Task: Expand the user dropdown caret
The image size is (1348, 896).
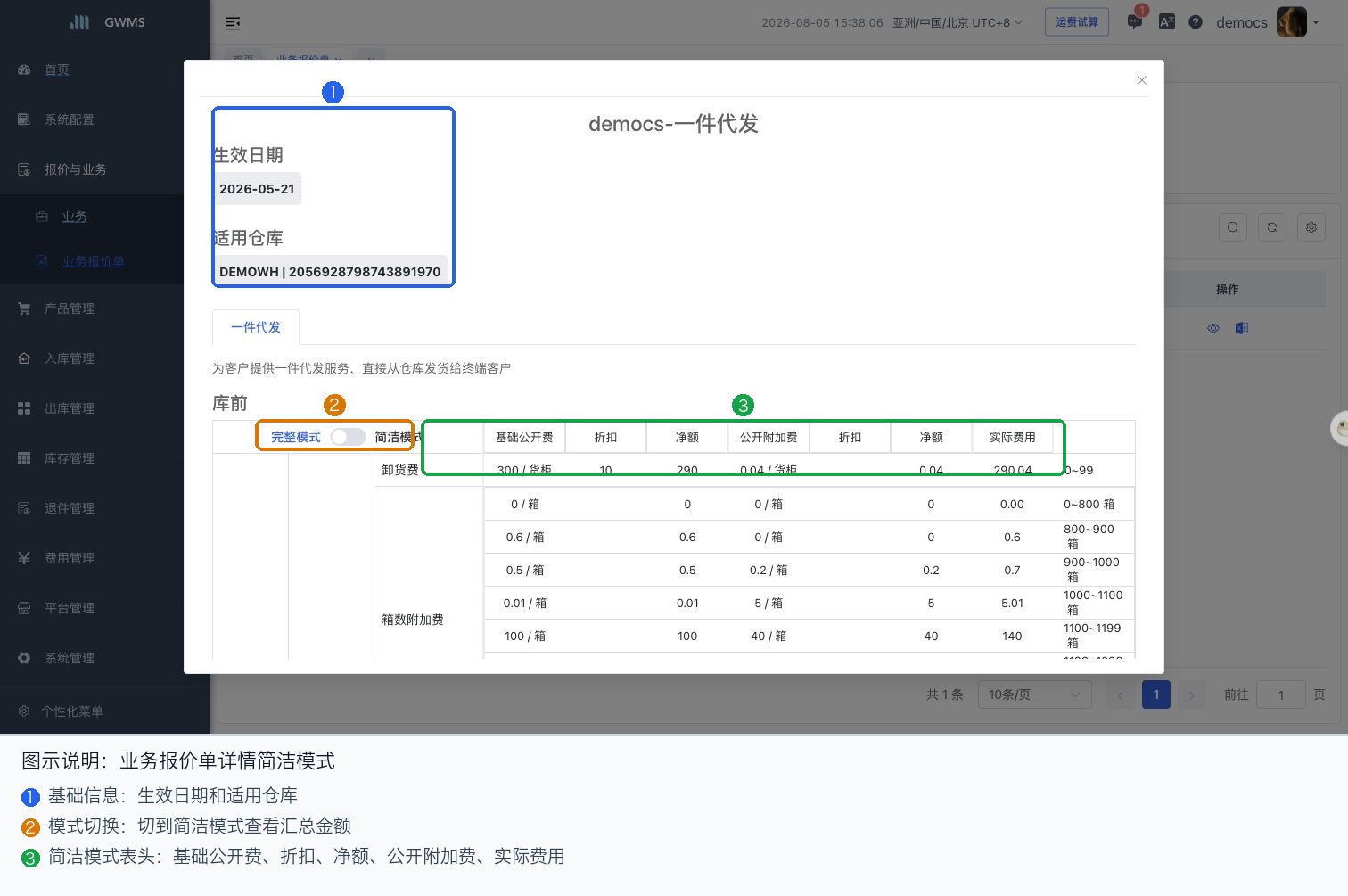Action: [x=1316, y=22]
